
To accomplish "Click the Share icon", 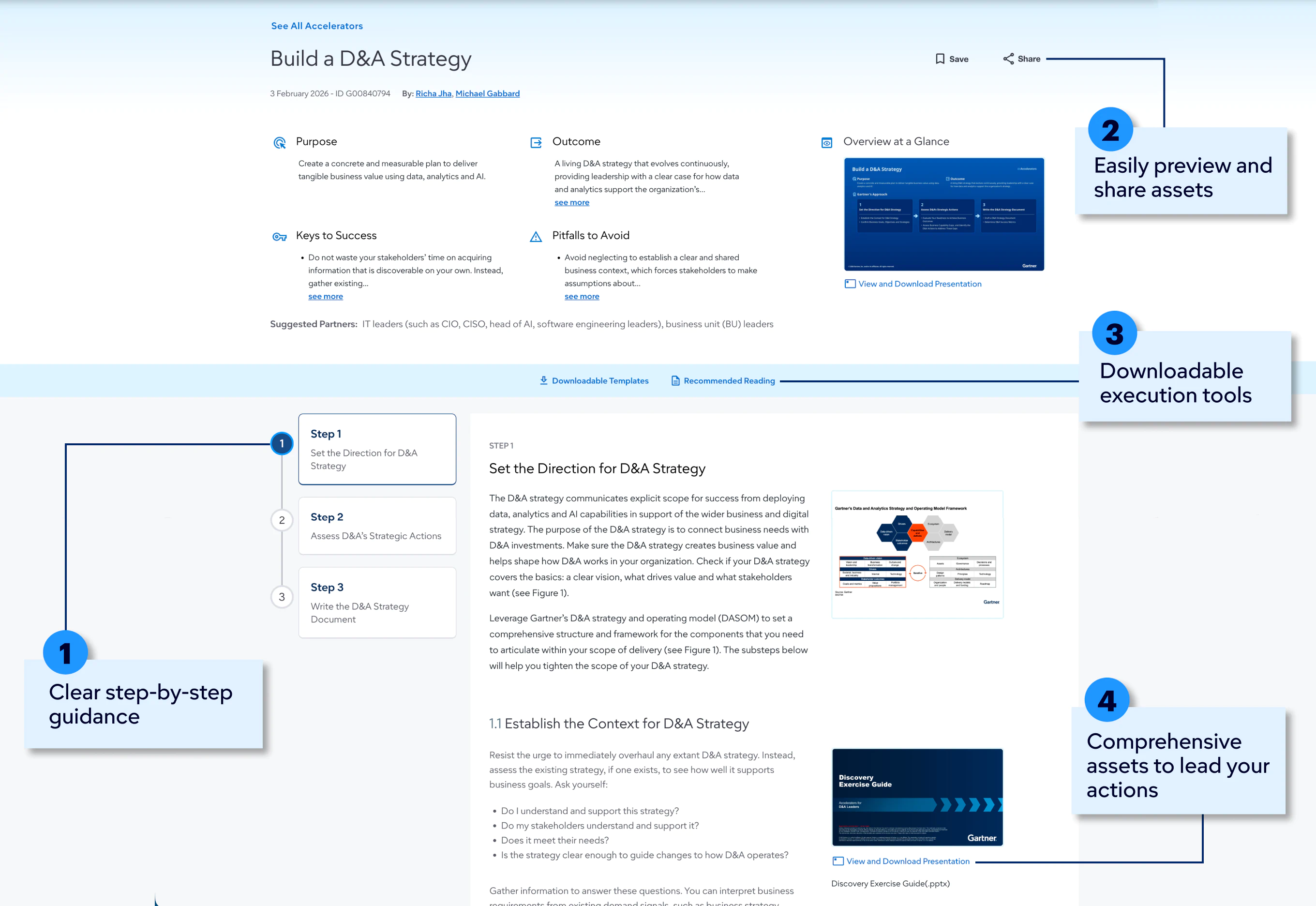I will click(1008, 59).
